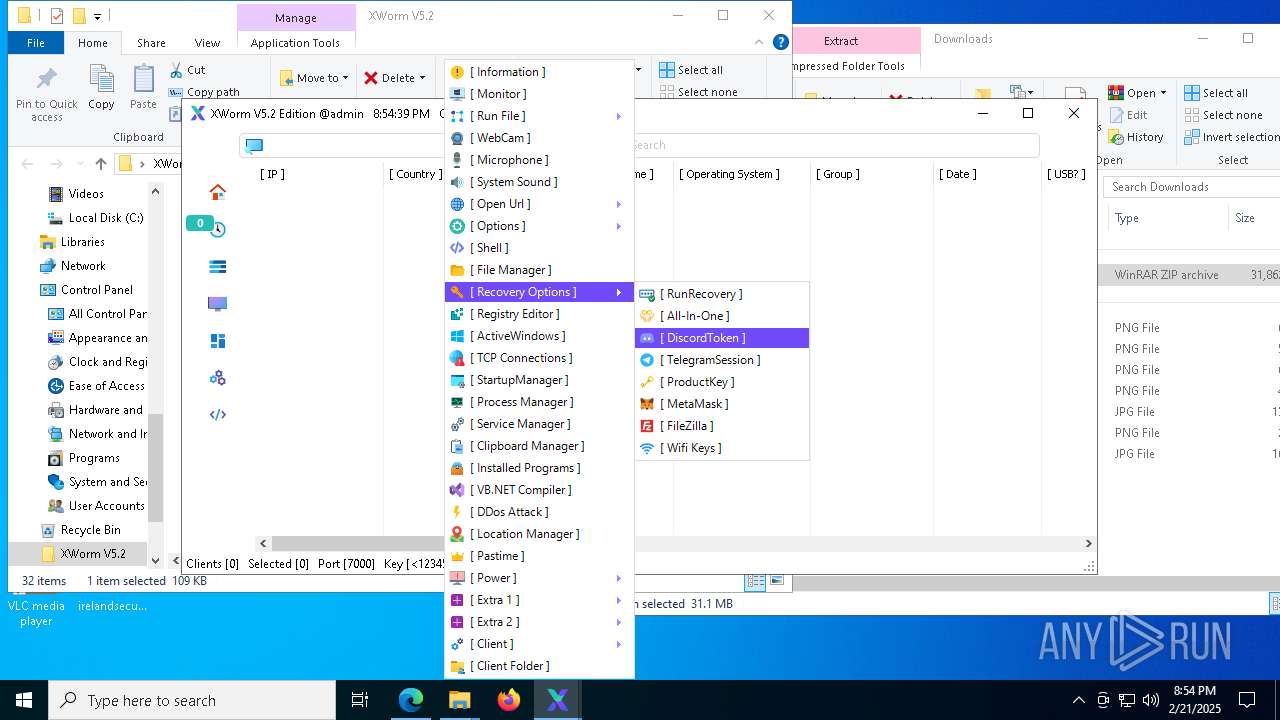Expand the [ Extra 2 ] submenu

click(x=539, y=622)
